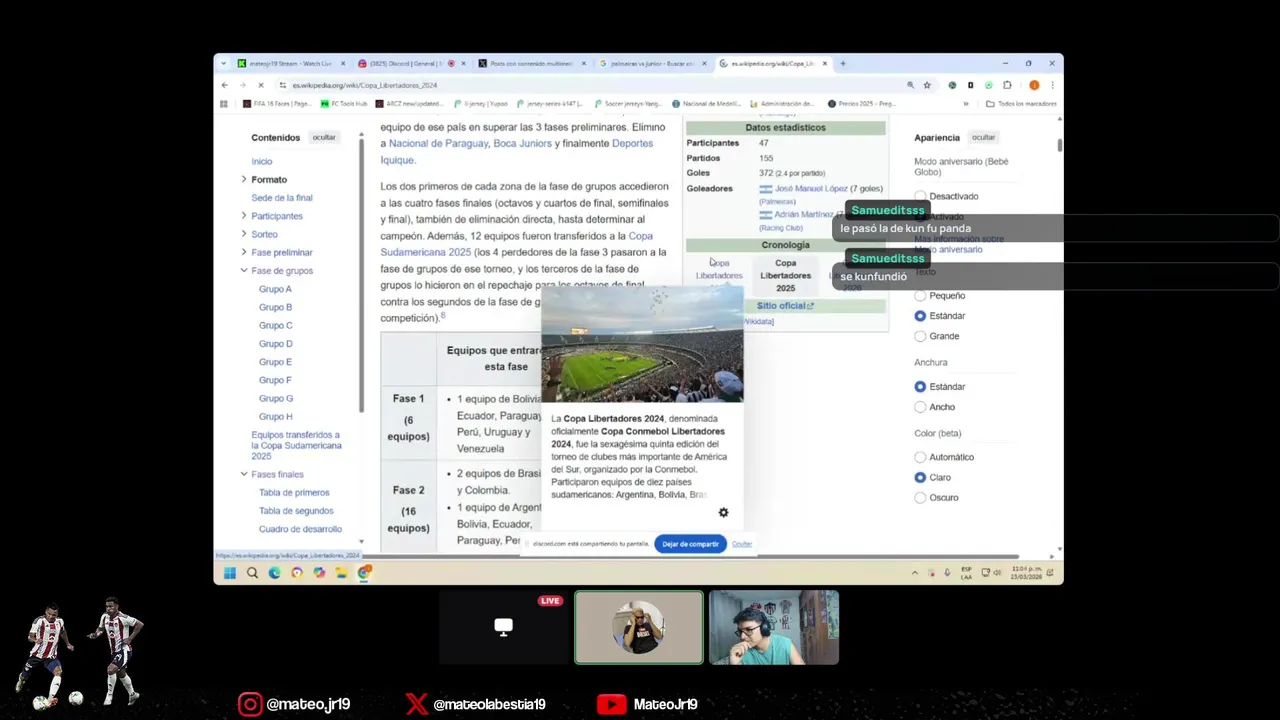Switch to the X Posts tab

tap(533, 63)
